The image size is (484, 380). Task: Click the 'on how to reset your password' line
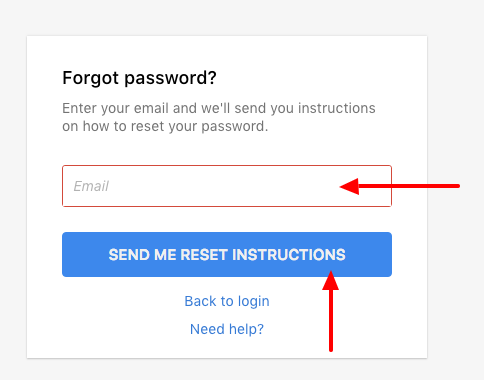point(165,127)
